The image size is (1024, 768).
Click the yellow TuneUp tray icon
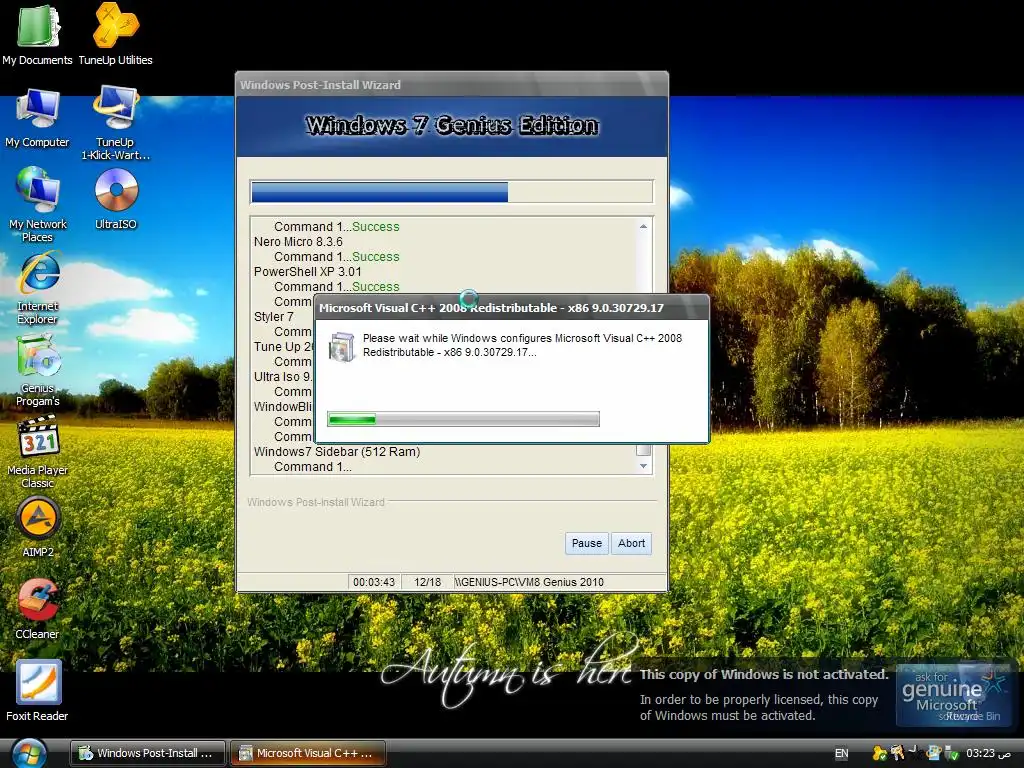tap(880, 753)
